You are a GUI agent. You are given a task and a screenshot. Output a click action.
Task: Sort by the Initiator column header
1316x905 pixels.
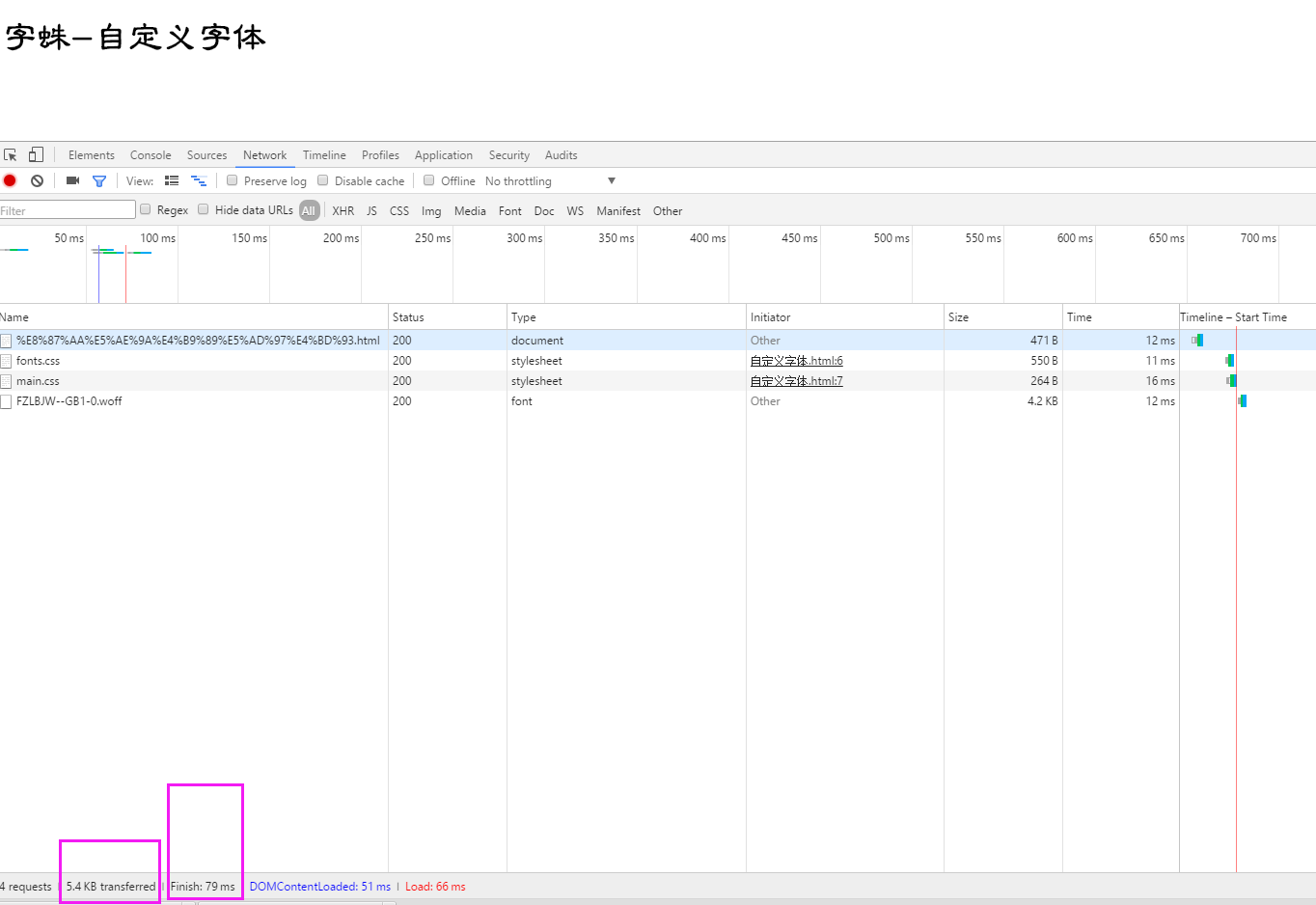pos(845,317)
